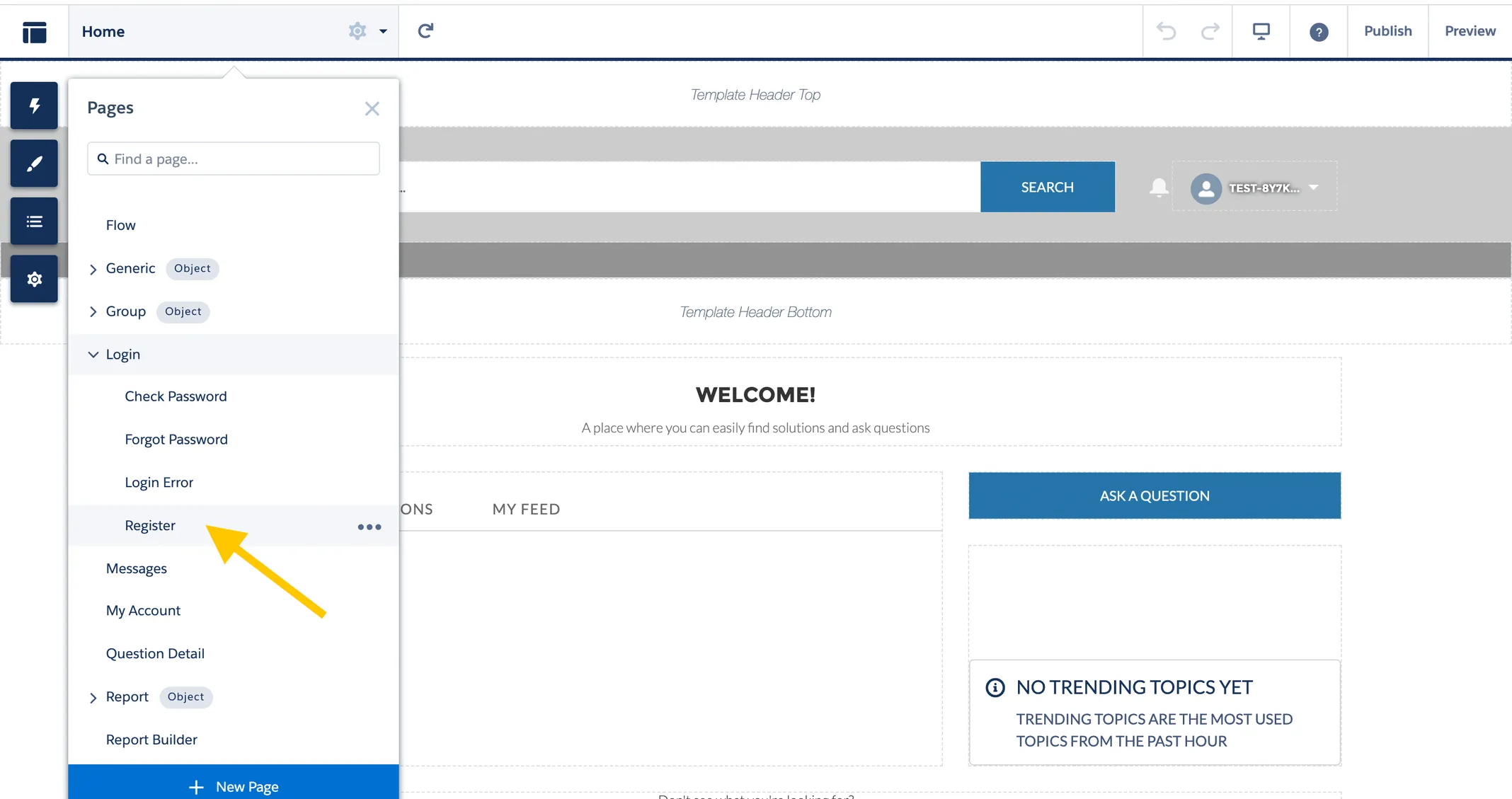The width and height of the screenshot is (1512, 799).
Task: Open the Theme paintbrush panel
Action: click(x=34, y=164)
